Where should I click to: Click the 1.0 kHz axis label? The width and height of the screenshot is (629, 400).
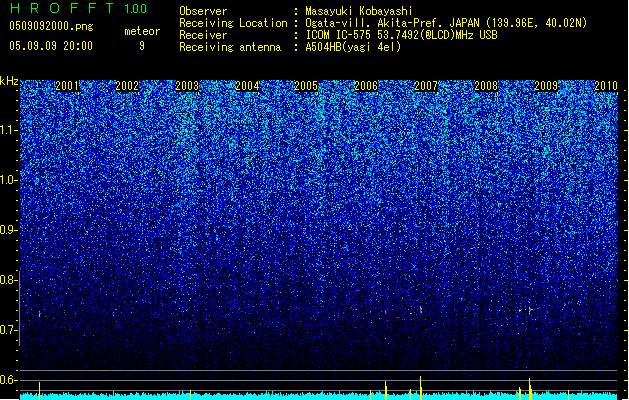pos(9,180)
